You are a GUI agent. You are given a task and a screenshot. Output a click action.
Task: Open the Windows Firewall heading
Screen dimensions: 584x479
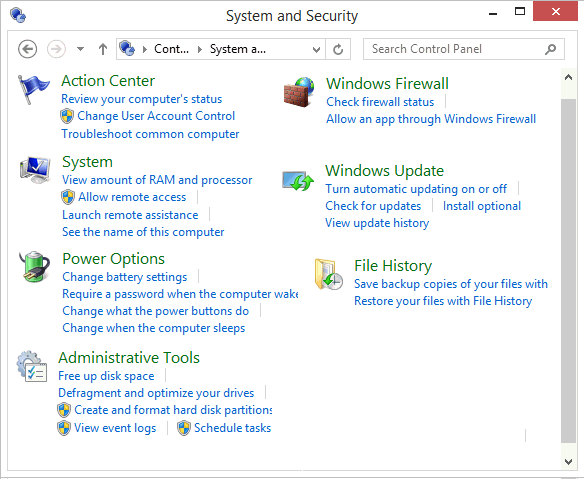[x=387, y=84]
